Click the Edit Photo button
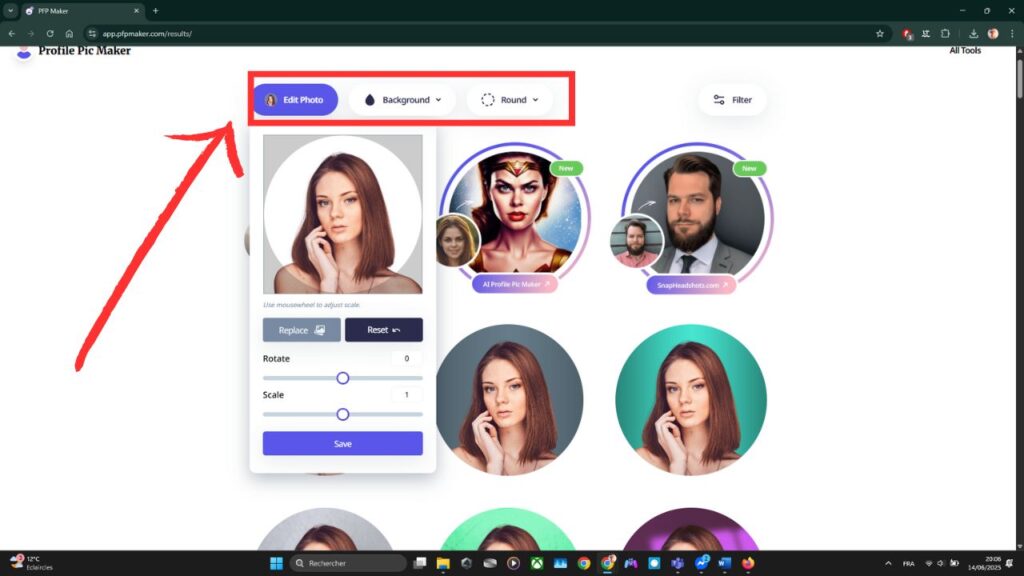This screenshot has width=1024, height=576. coord(295,100)
